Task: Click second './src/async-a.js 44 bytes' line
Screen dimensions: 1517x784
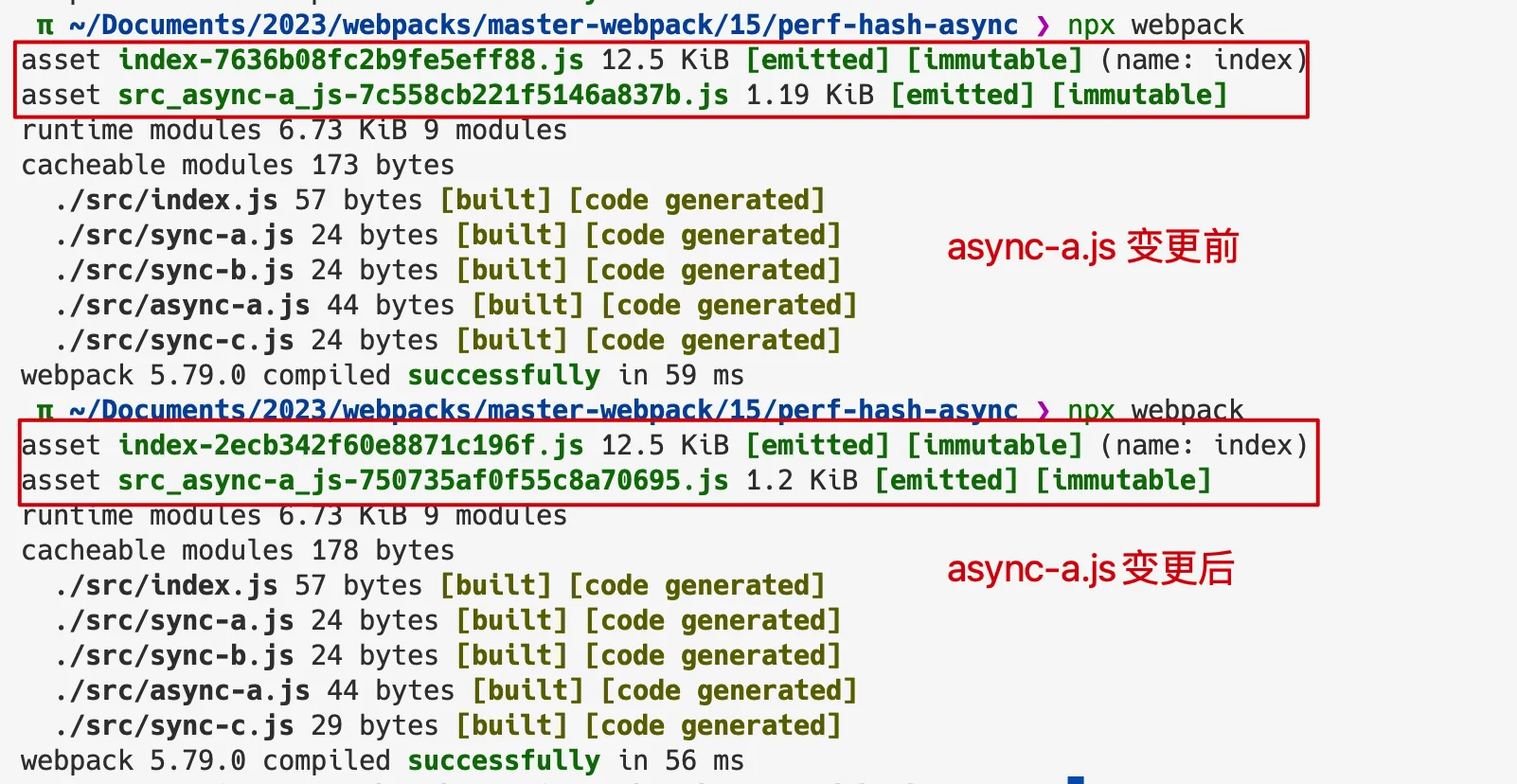Action: (456, 690)
